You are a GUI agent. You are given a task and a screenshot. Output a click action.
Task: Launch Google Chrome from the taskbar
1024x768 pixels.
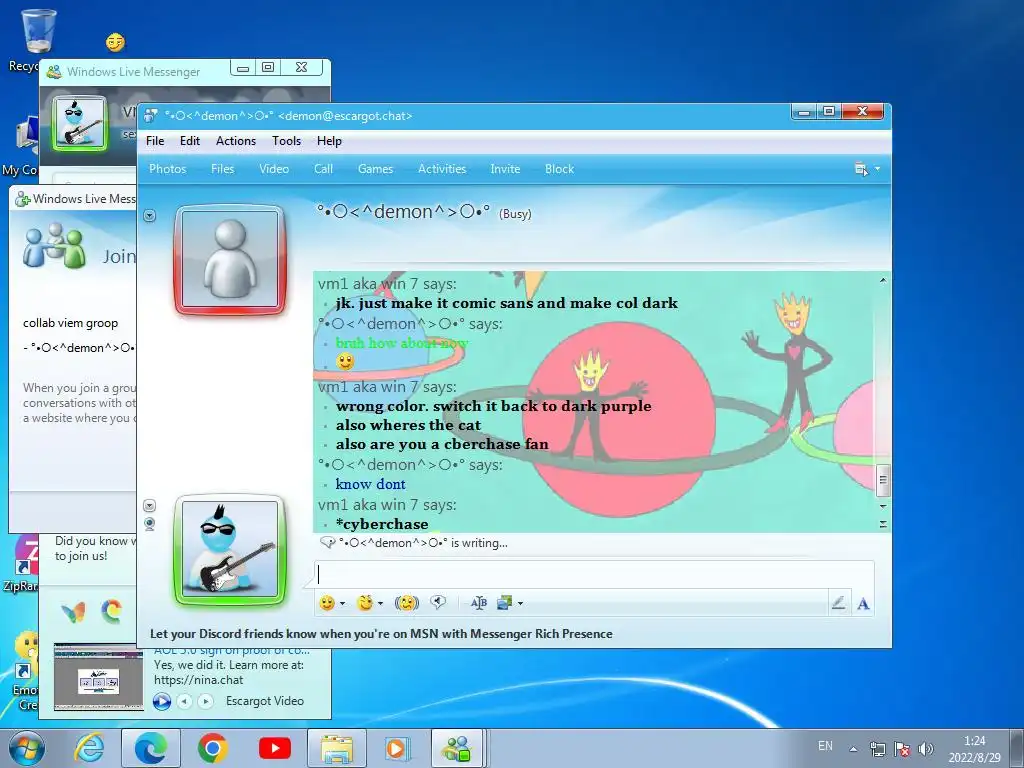212,748
